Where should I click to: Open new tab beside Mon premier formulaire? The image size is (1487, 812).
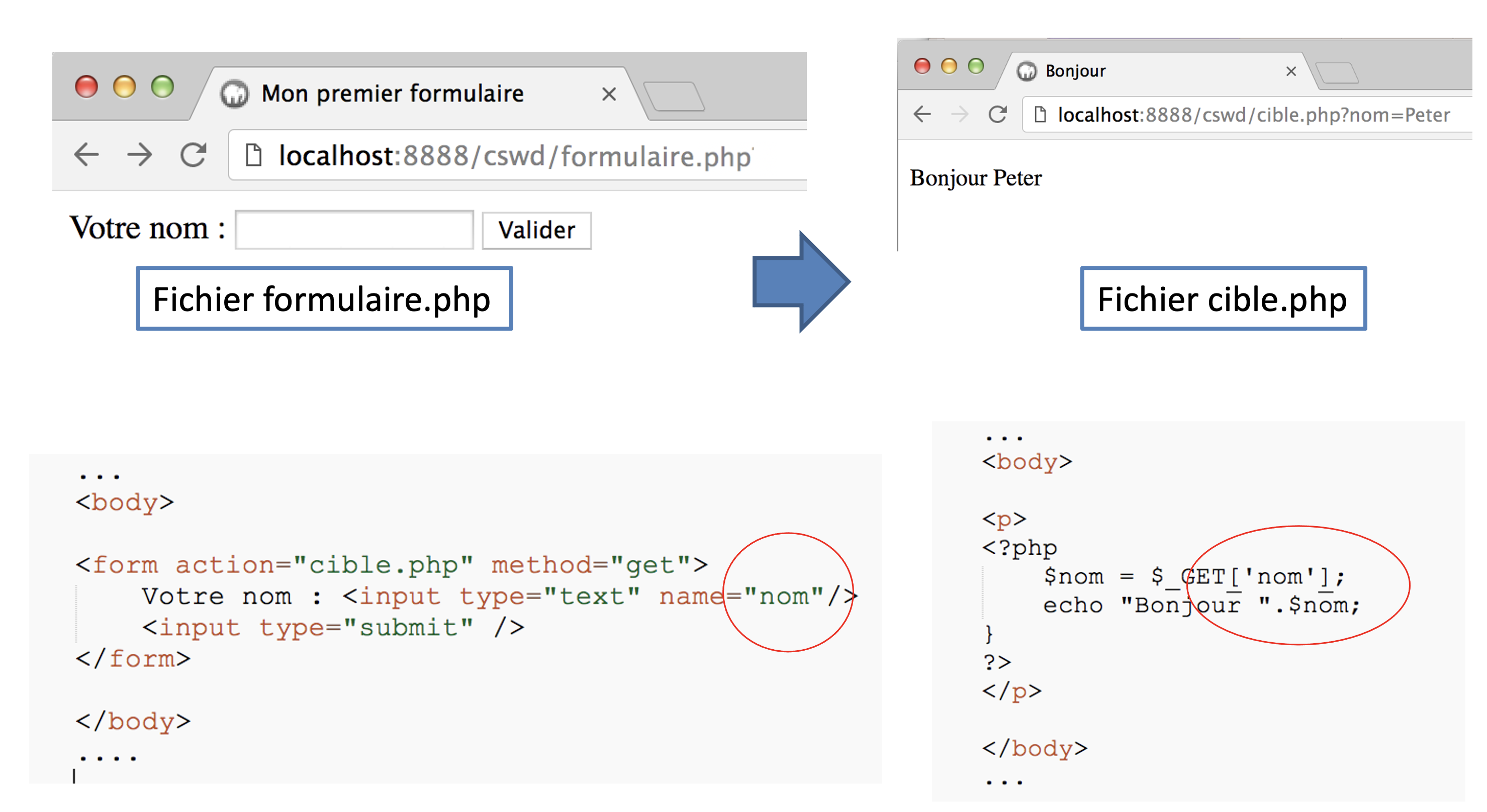coord(674,96)
